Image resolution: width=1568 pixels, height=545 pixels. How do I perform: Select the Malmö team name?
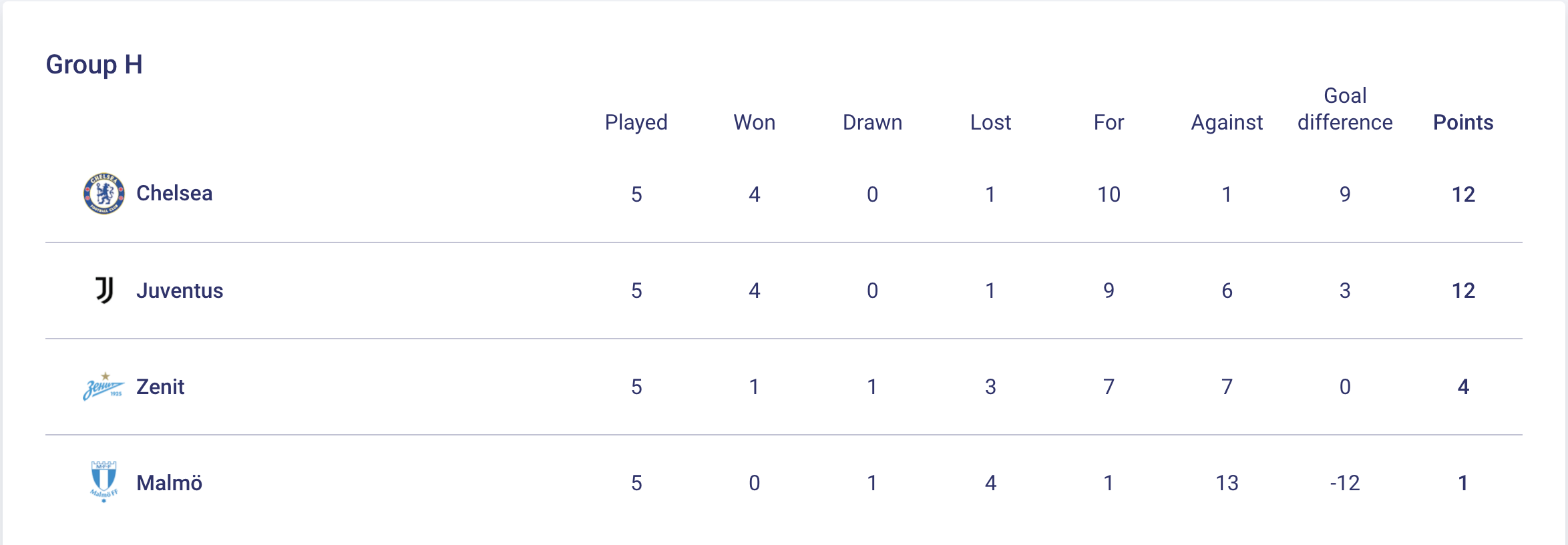[x=169, y=483]
